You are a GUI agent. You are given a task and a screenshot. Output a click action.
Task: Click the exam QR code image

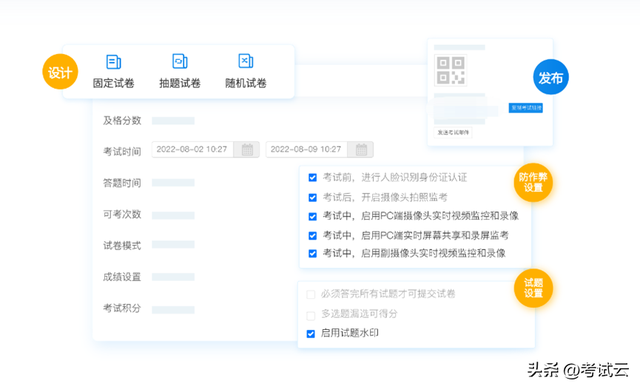click(x=451, y=70)
